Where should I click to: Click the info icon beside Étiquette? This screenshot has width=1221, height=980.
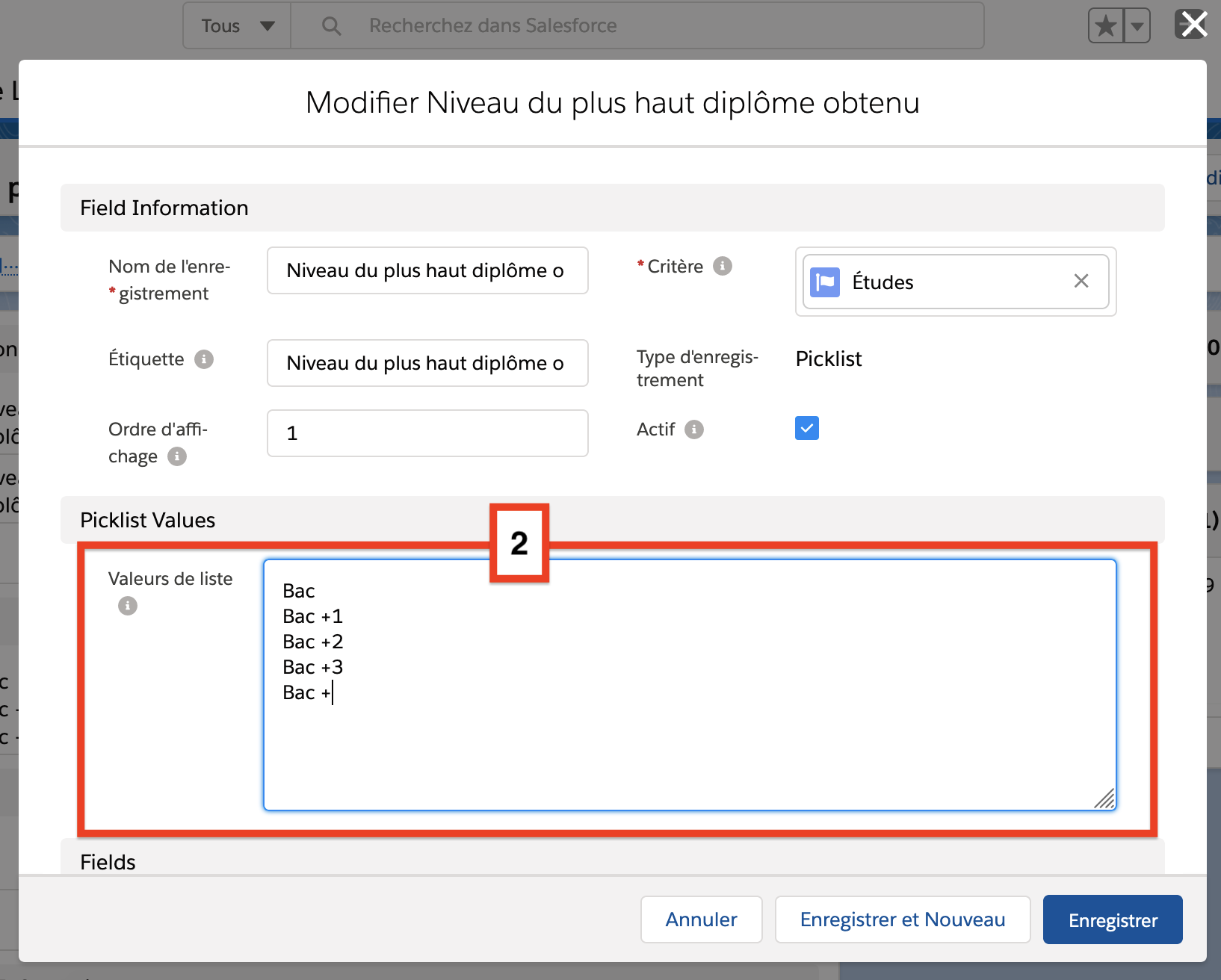click(203, 359)
